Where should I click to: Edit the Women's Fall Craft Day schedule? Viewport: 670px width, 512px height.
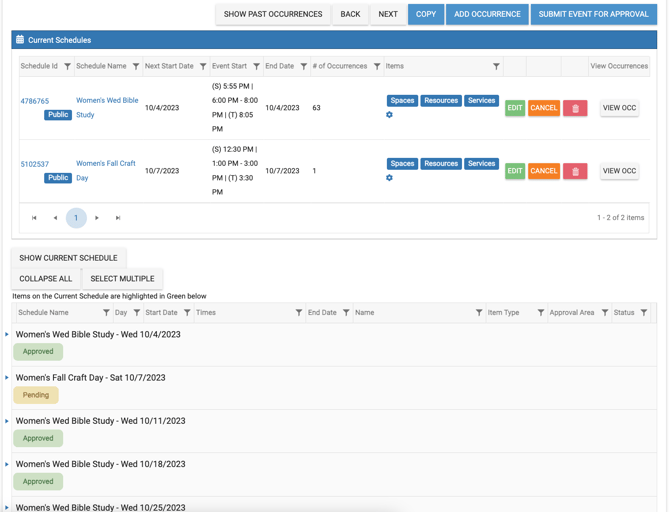(514, 171)
